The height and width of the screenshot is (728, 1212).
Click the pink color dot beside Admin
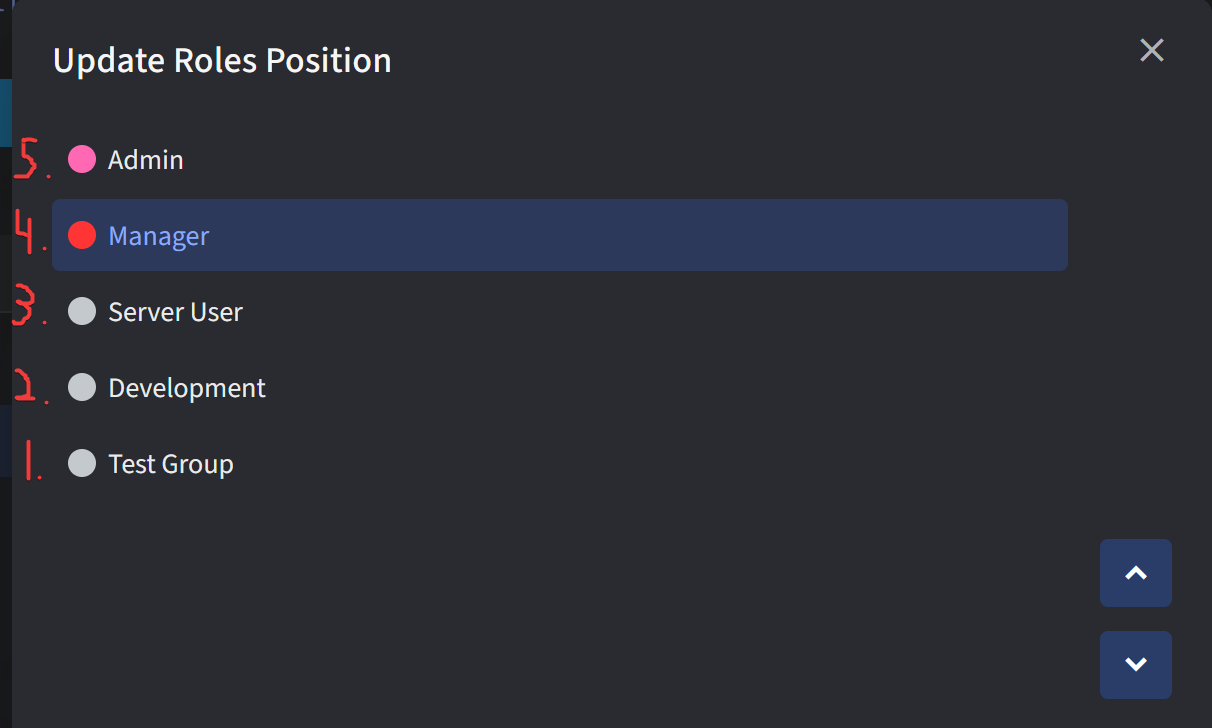[x=82, y=159]
